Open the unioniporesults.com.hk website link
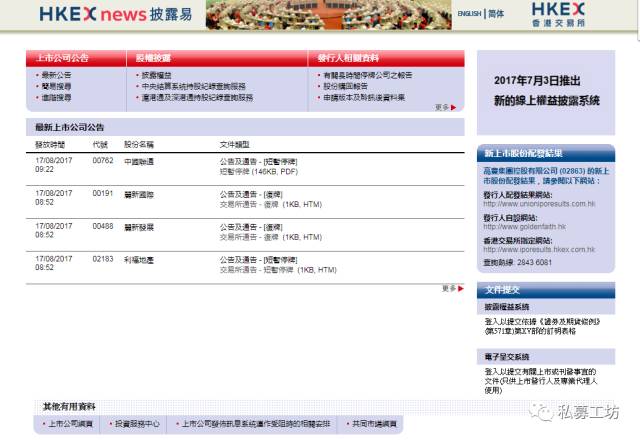640x440 pixels. pos(539,204)
